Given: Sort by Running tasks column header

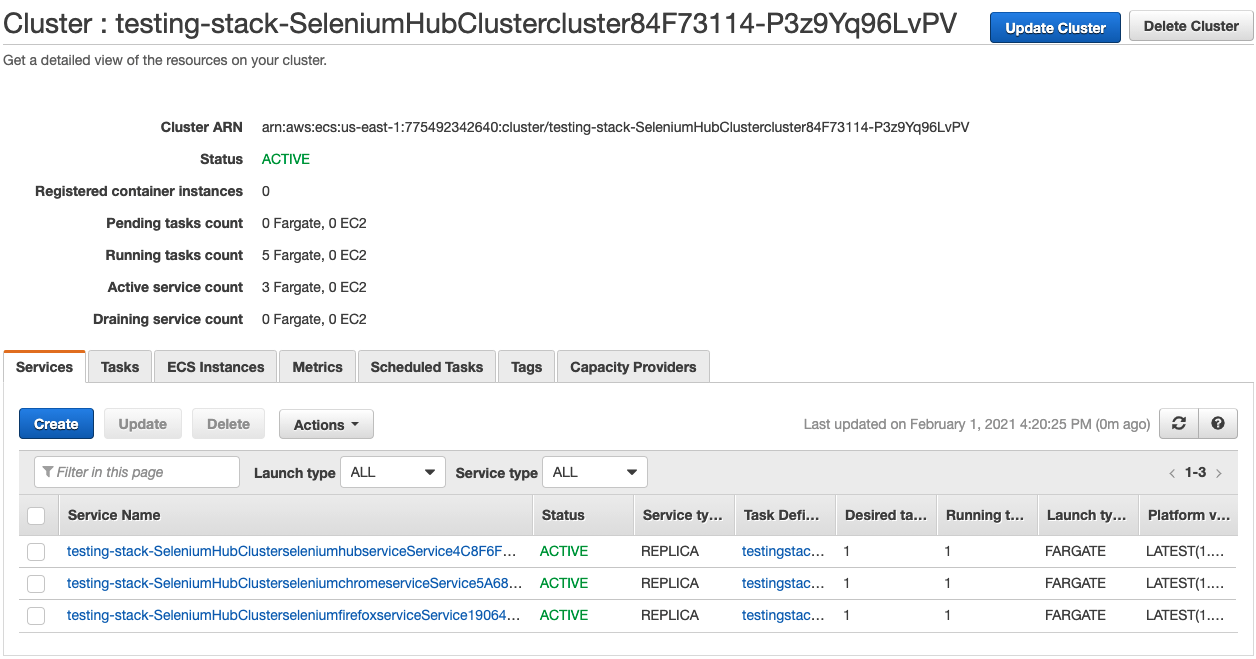Looking at the screenshot, I should (x=986, y=515).
